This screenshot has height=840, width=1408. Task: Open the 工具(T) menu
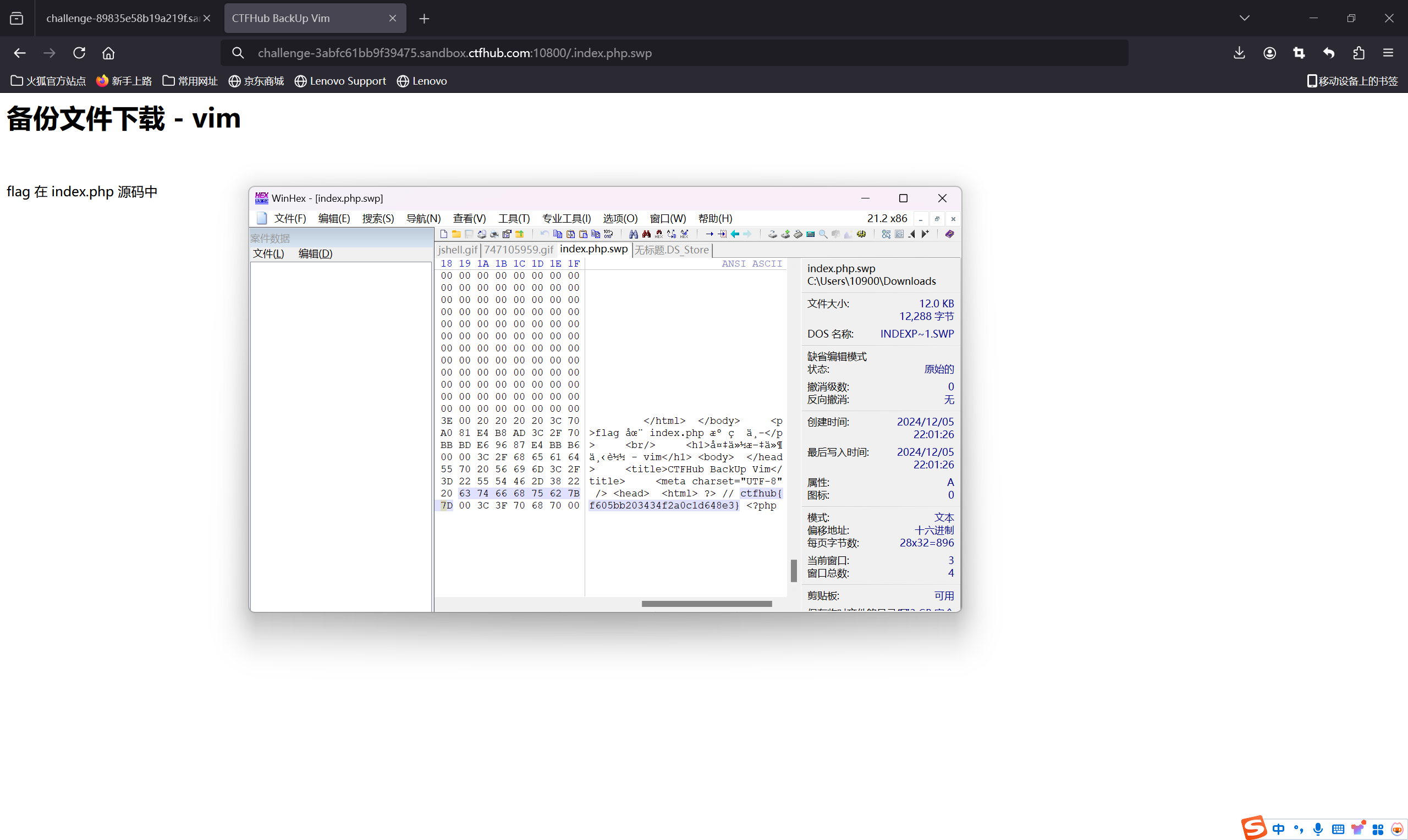coord(514,218)
